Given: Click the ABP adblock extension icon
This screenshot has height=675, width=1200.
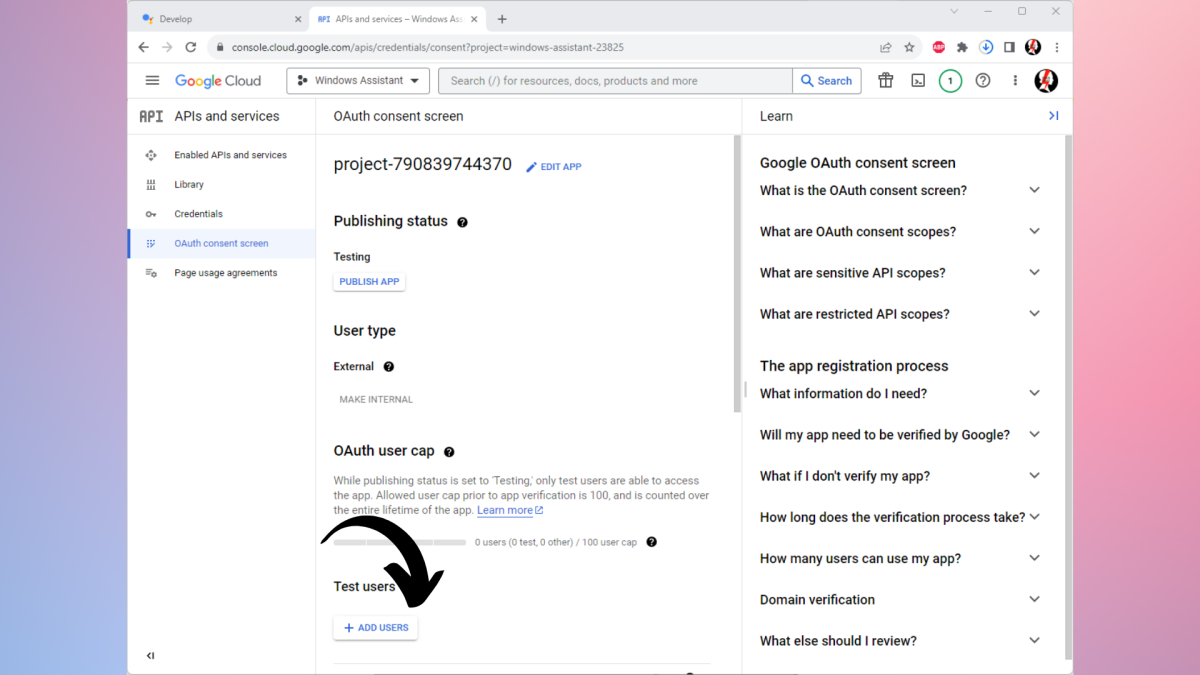Looking at the screenshot, I should coord(939,47).
